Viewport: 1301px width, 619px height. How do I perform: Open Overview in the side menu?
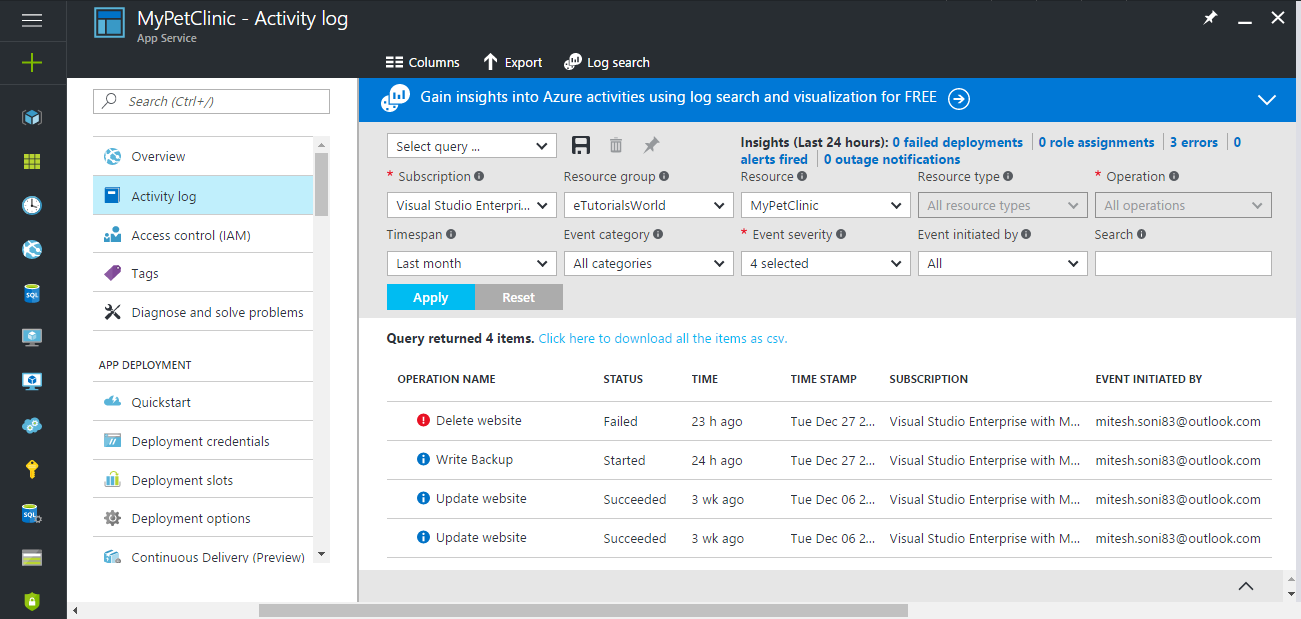[x=203, y=156]
